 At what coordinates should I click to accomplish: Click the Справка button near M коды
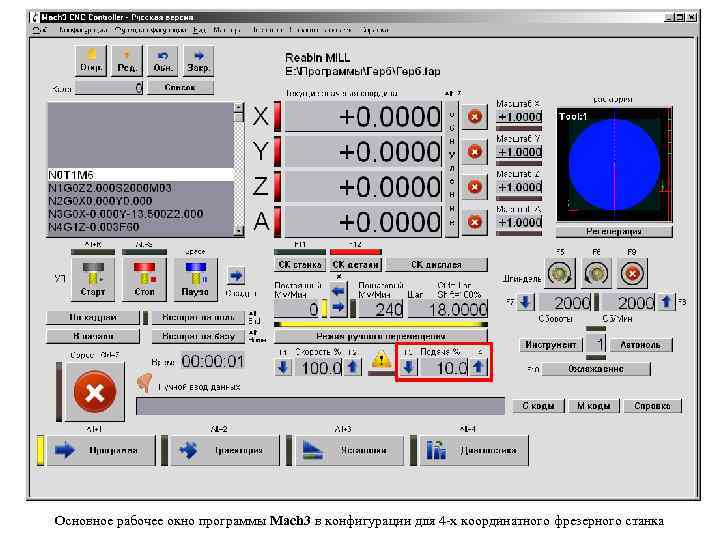click(x=652, y=406)
